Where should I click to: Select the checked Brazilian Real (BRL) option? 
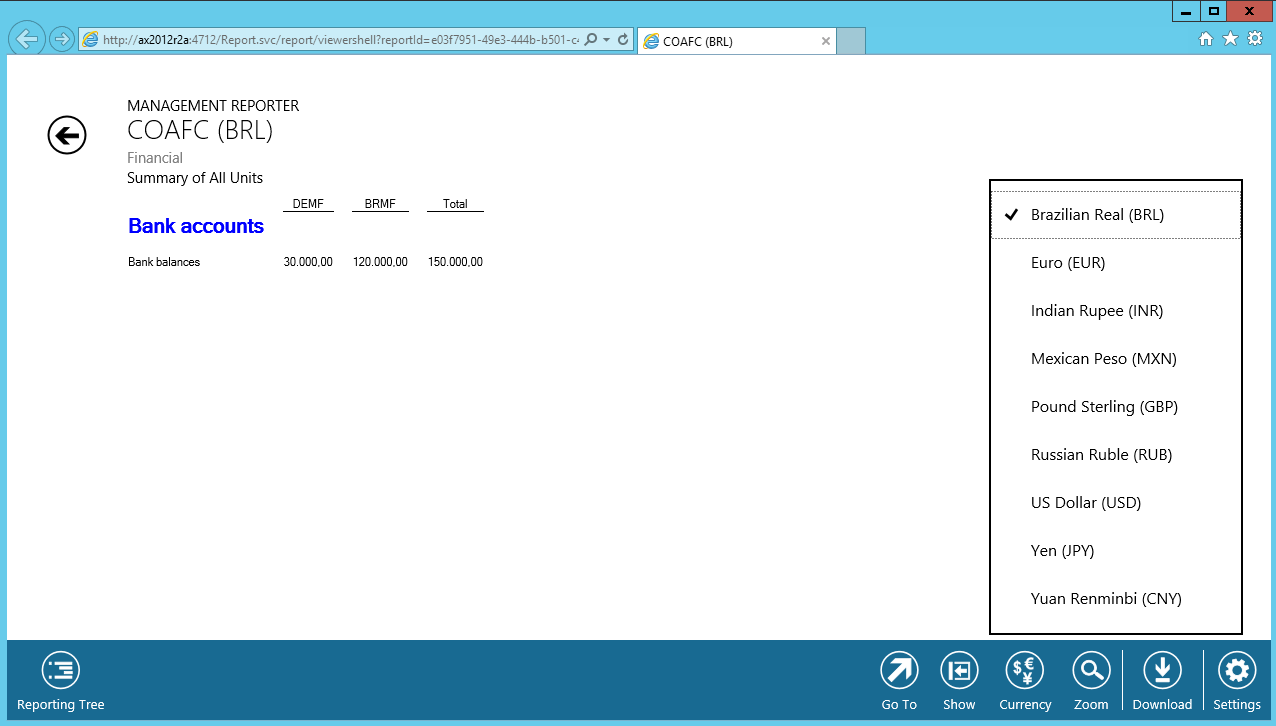(1097, 215)
